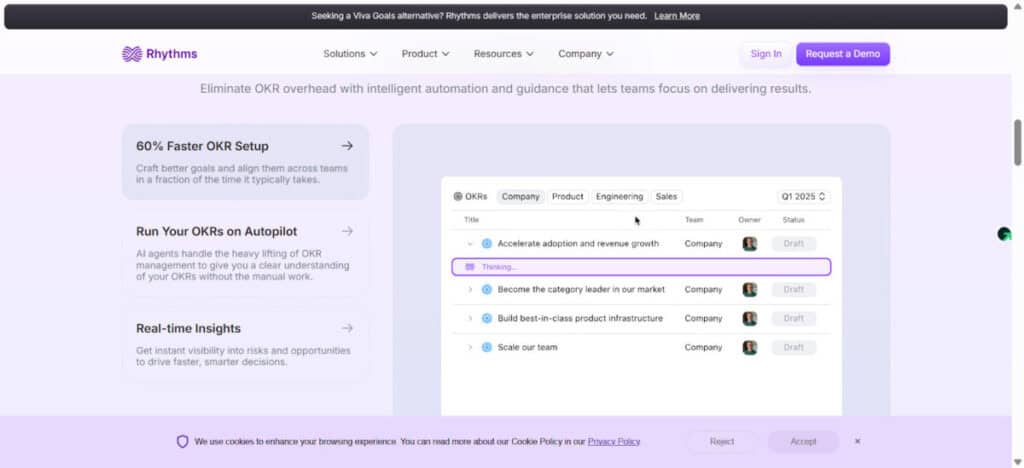Click the OKRs target icon in preview
The image size is (1024, 468).
(x=458, y=196)
